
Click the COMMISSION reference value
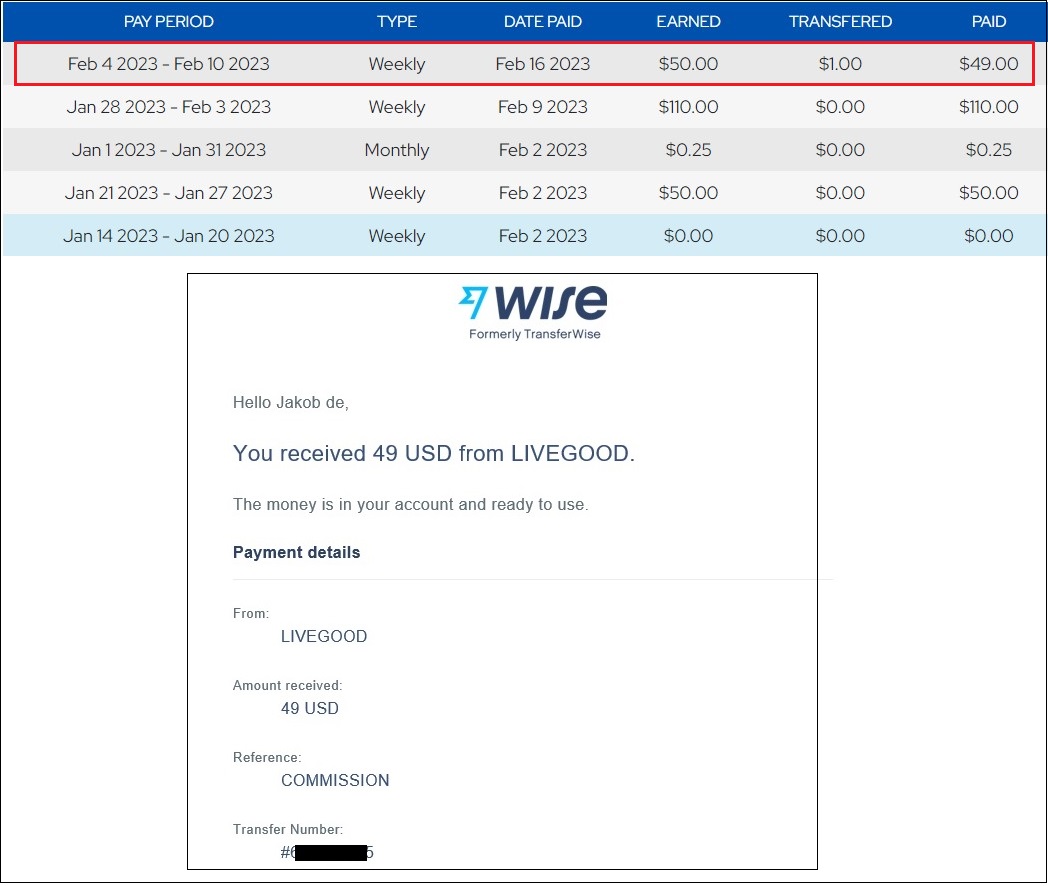[335, 780]
